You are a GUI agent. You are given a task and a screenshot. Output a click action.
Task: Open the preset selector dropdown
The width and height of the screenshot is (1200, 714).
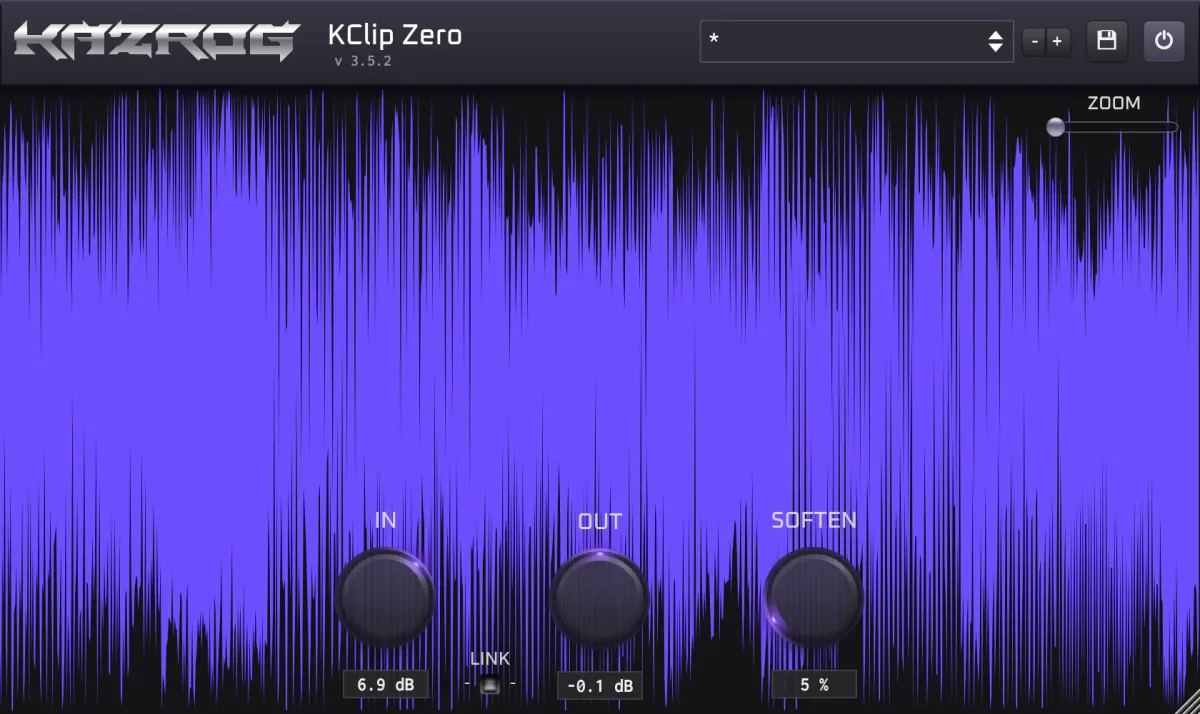pos(857,41)
